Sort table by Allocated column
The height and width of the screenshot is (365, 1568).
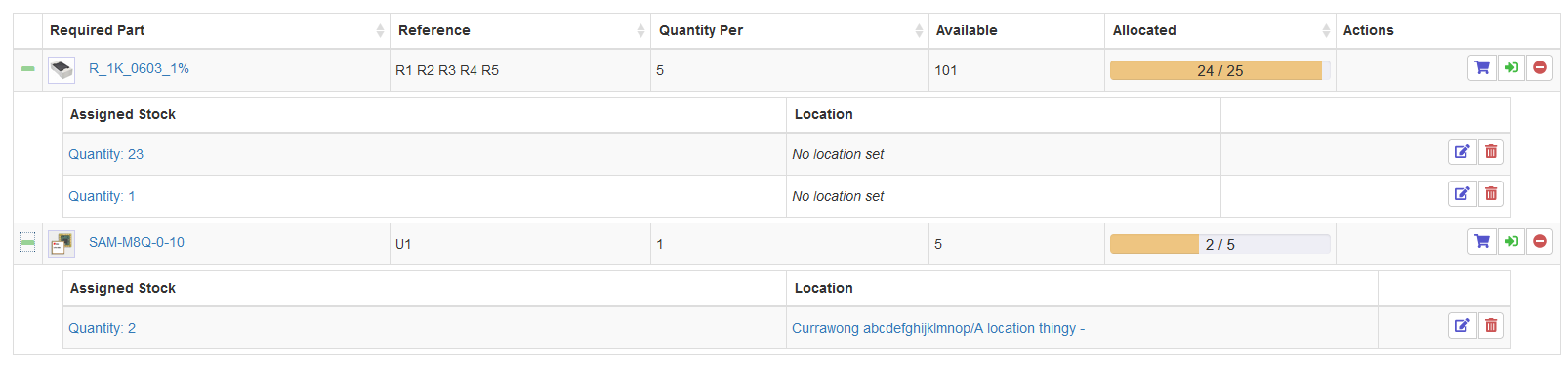(x=1219, y=30)
